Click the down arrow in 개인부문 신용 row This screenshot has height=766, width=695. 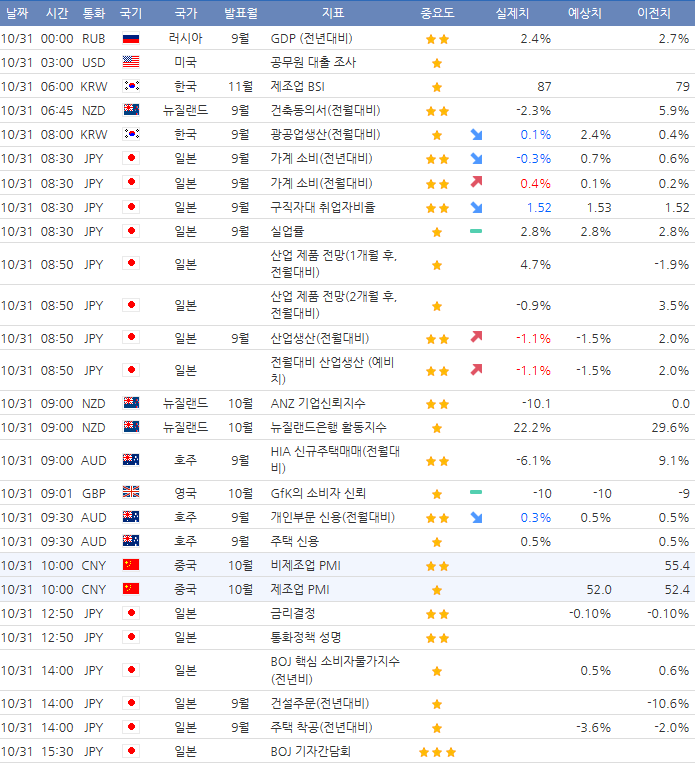476,517
